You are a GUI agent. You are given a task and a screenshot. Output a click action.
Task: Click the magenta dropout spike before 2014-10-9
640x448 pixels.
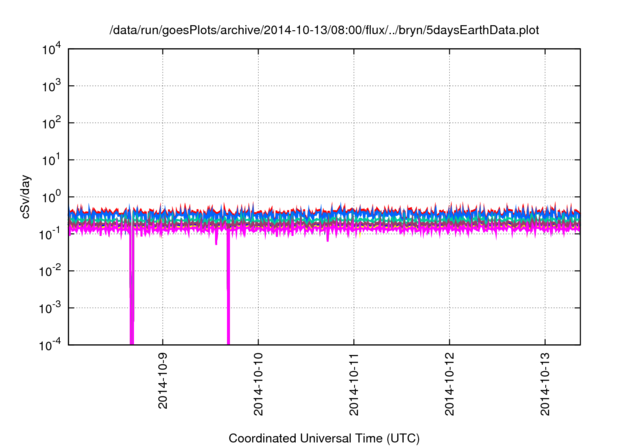point(131,286)
